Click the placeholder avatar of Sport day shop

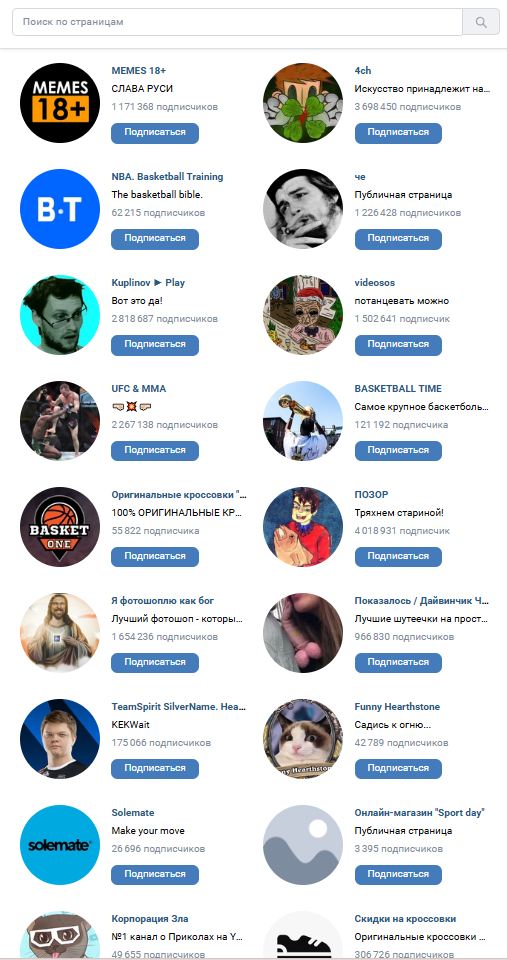click(303, 845)
